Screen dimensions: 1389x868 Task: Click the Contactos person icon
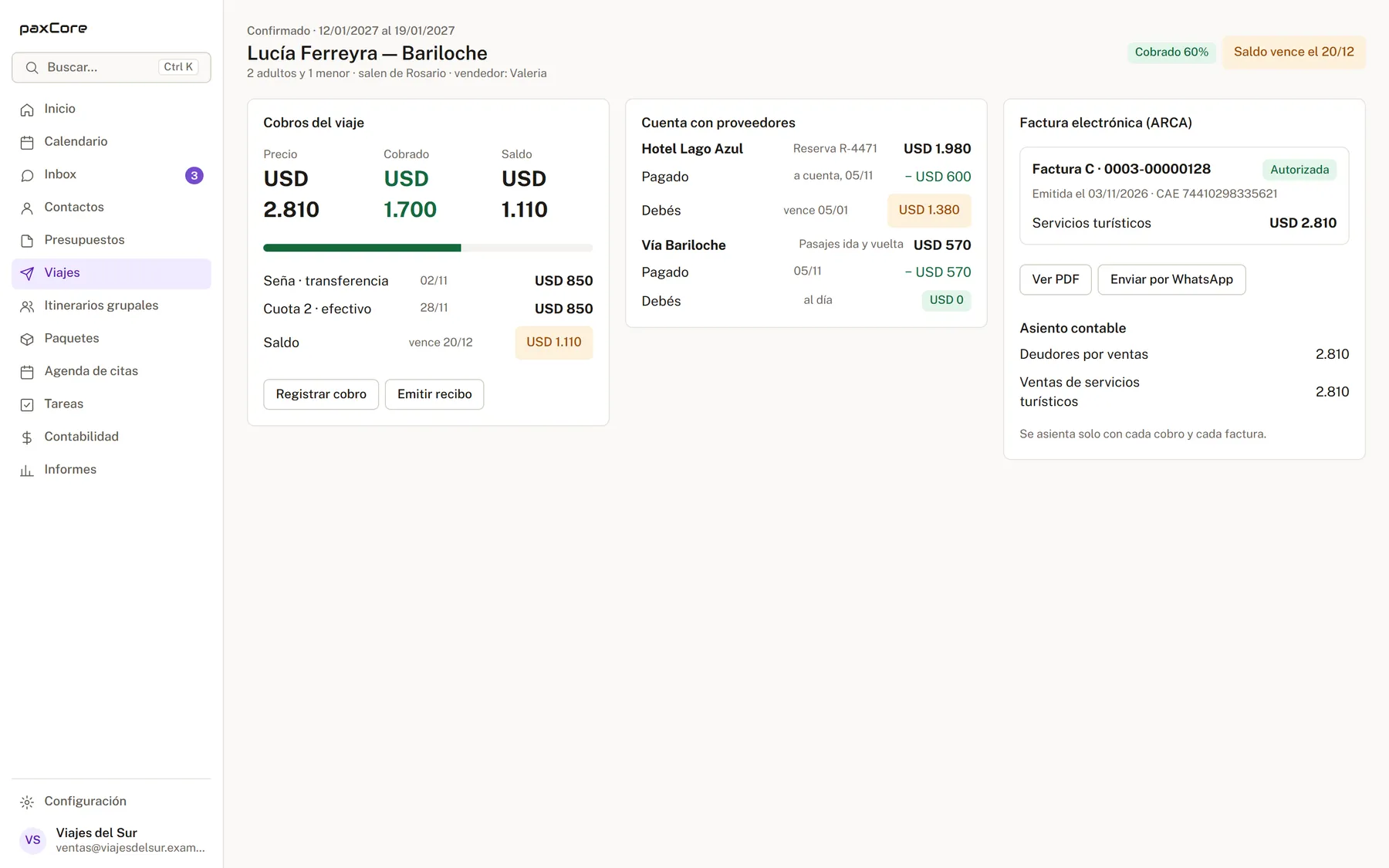click(27, 208)
